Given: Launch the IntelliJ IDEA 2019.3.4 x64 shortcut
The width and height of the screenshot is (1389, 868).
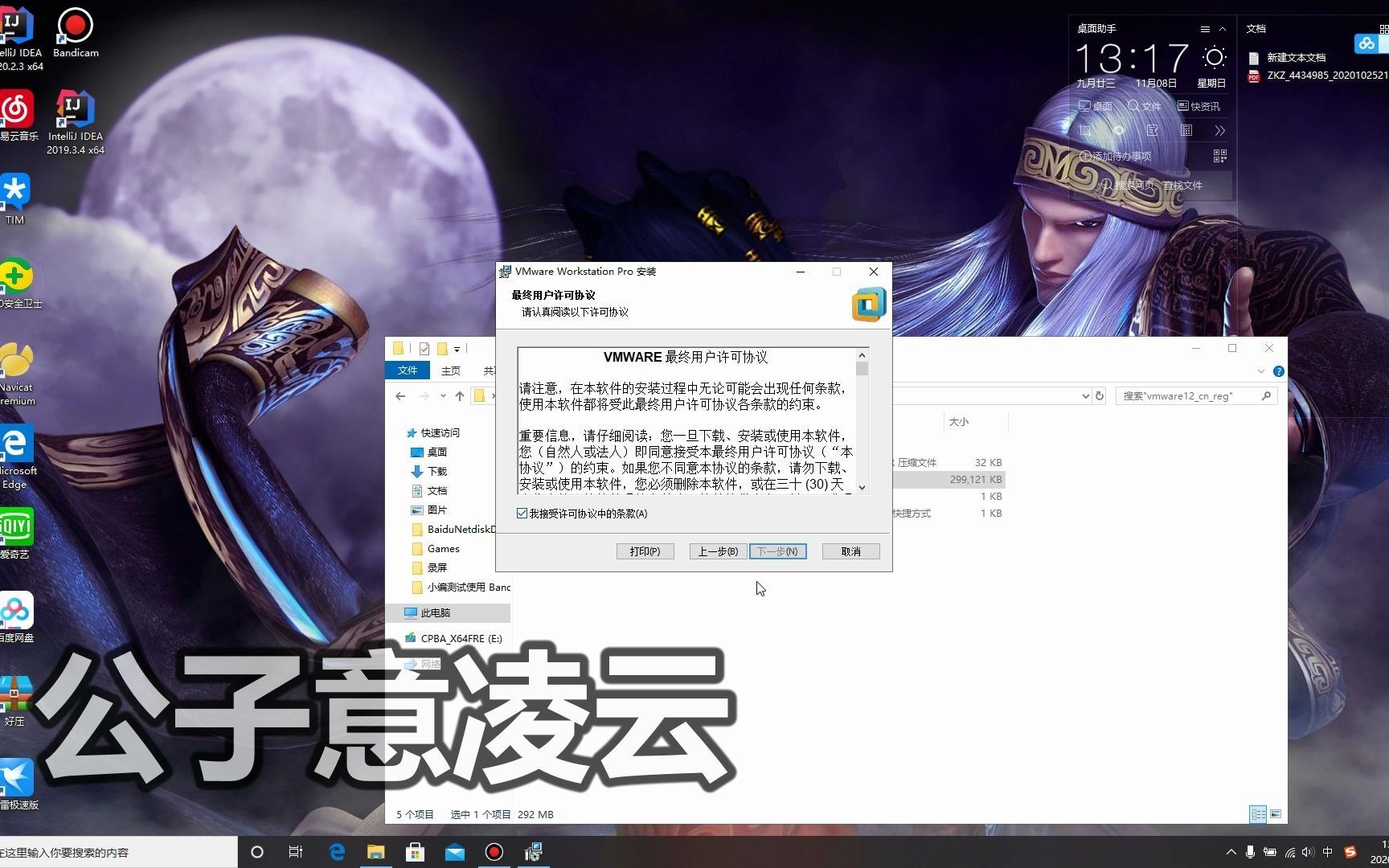Looking at the screenshot, I should click(75, 121).
